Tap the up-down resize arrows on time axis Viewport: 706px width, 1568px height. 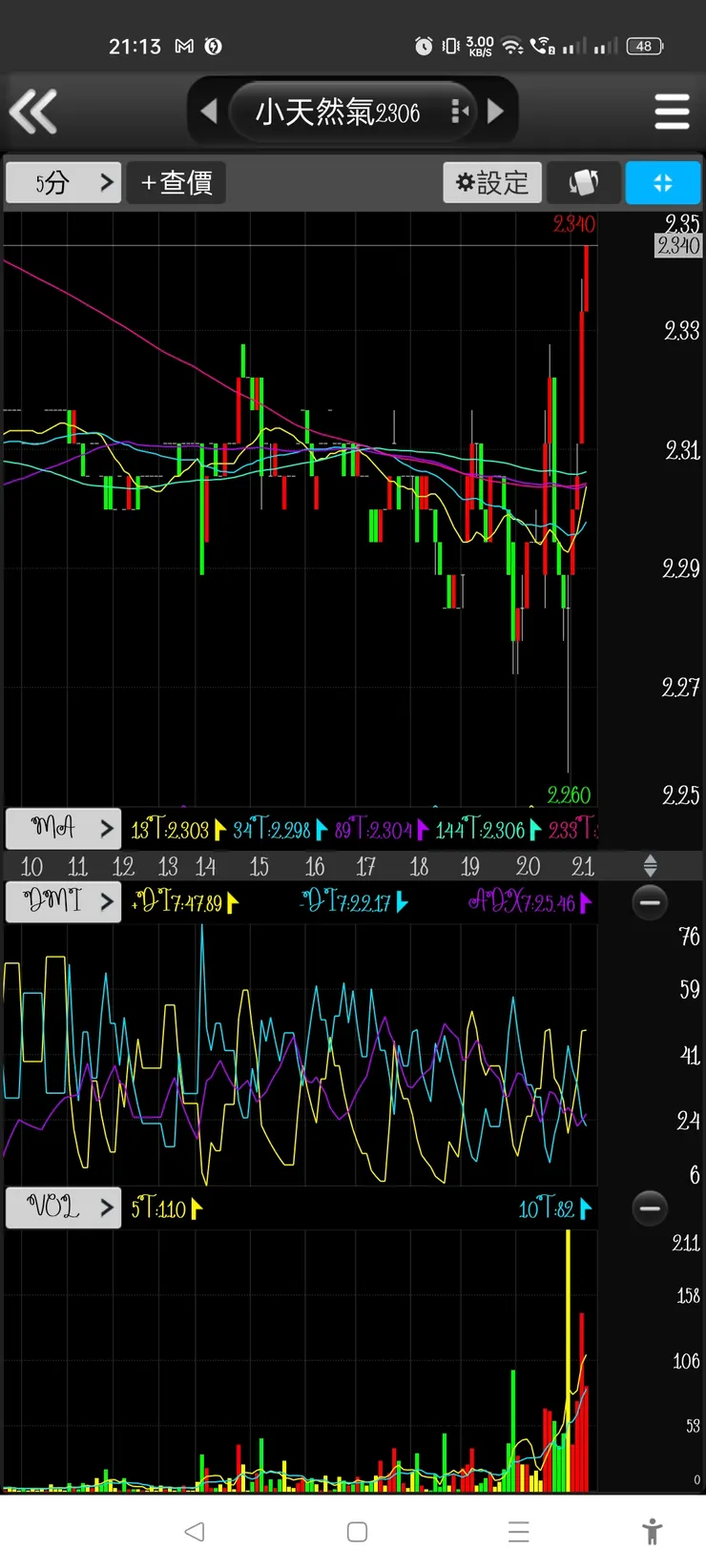click(x=650, y=866)
